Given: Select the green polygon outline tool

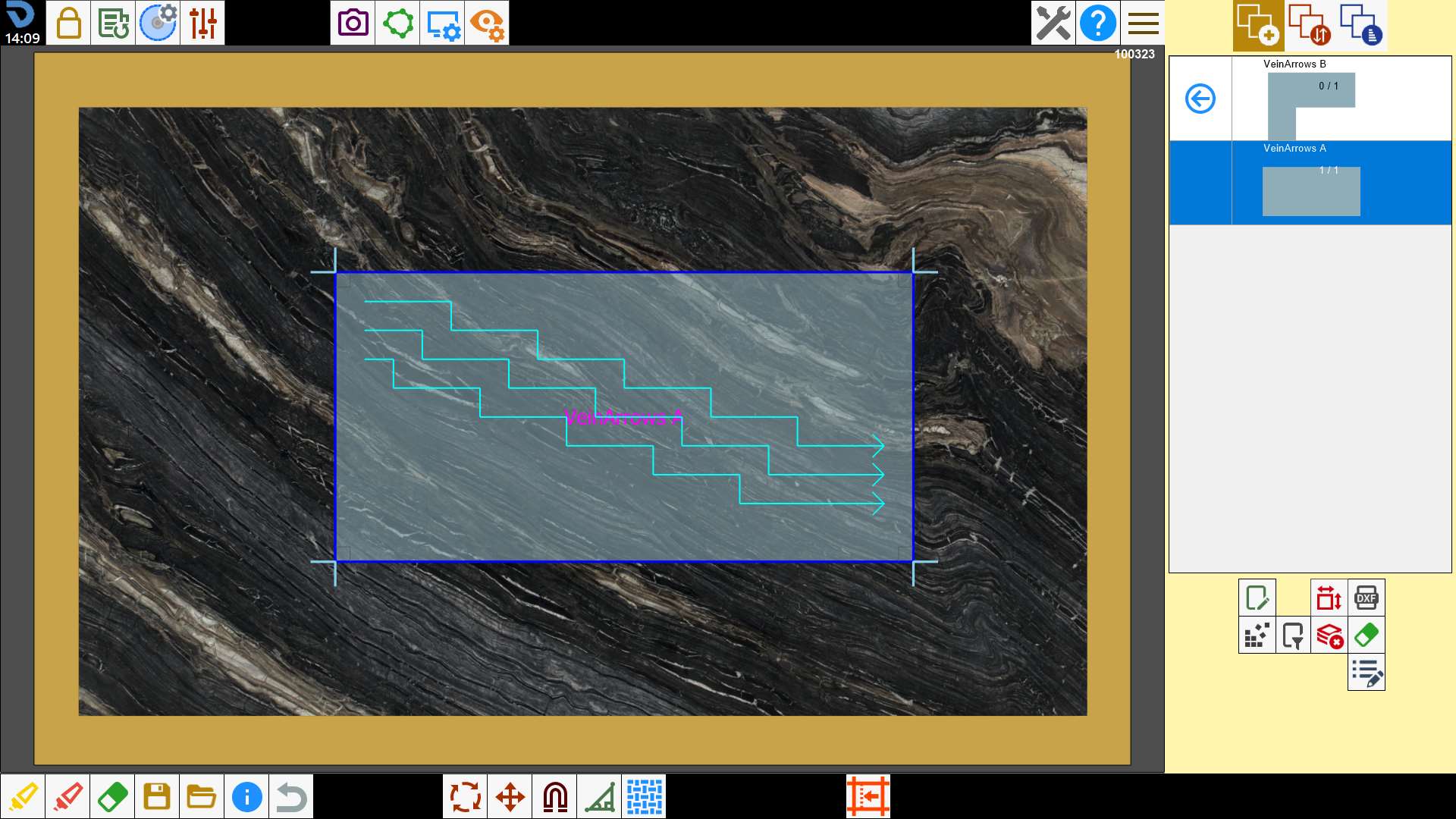Looking at the screenshot, I should point(397,23).
